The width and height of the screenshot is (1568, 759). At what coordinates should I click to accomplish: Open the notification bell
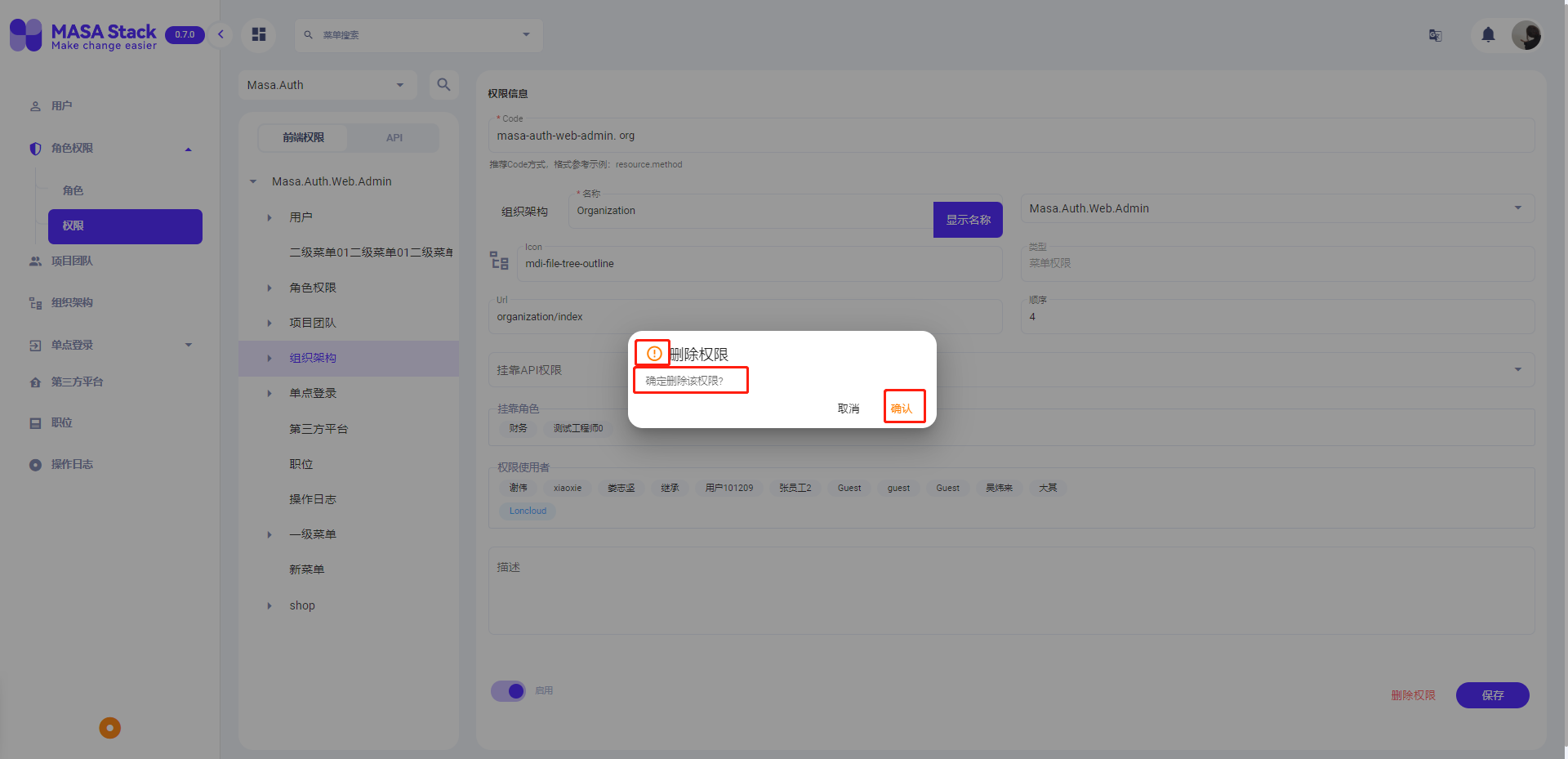[x=1487, y=35]
